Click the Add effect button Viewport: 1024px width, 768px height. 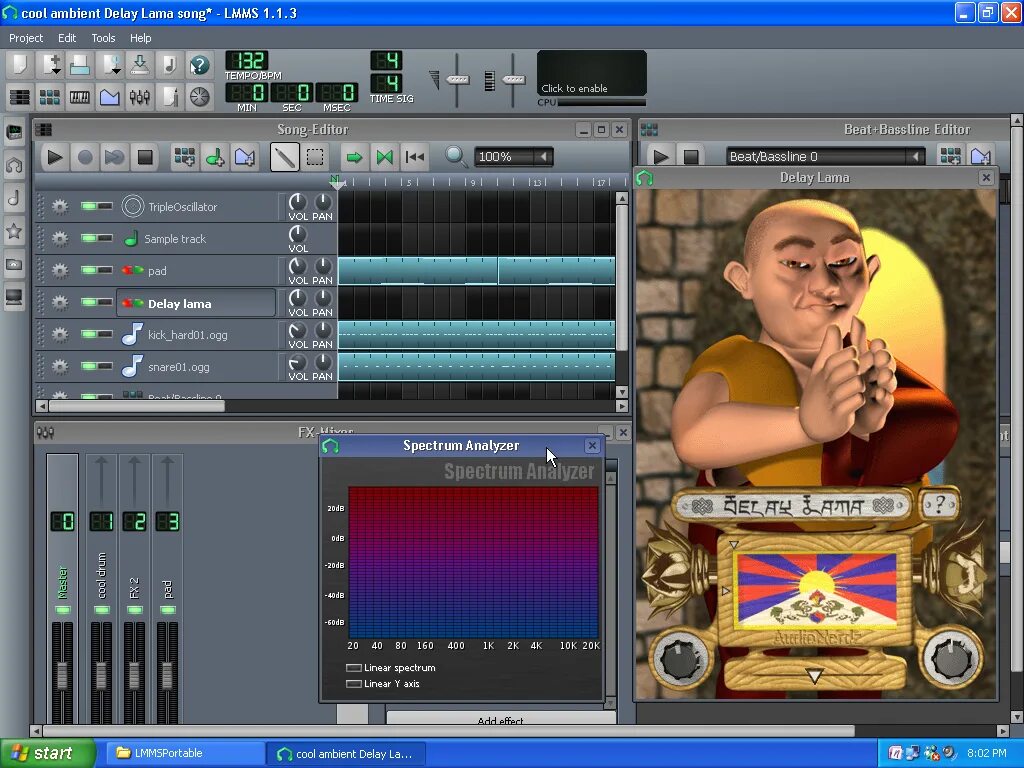[501, 718]
